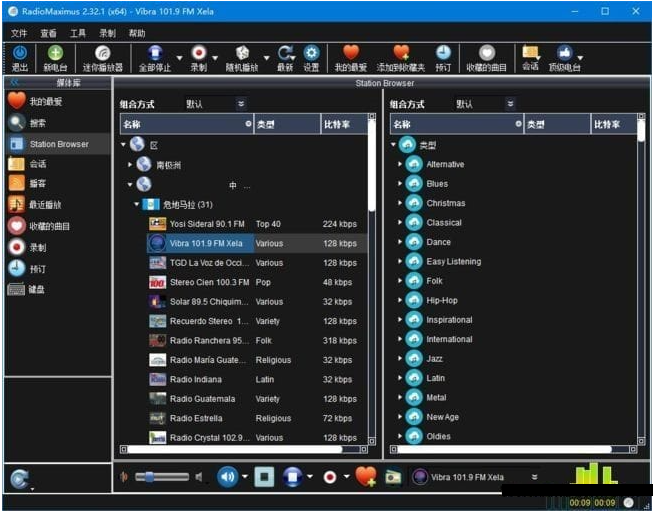Select the Stereo Cien 100.3 FM station
The width and height of the screenshot is (653, 514).
pos(257,282)
